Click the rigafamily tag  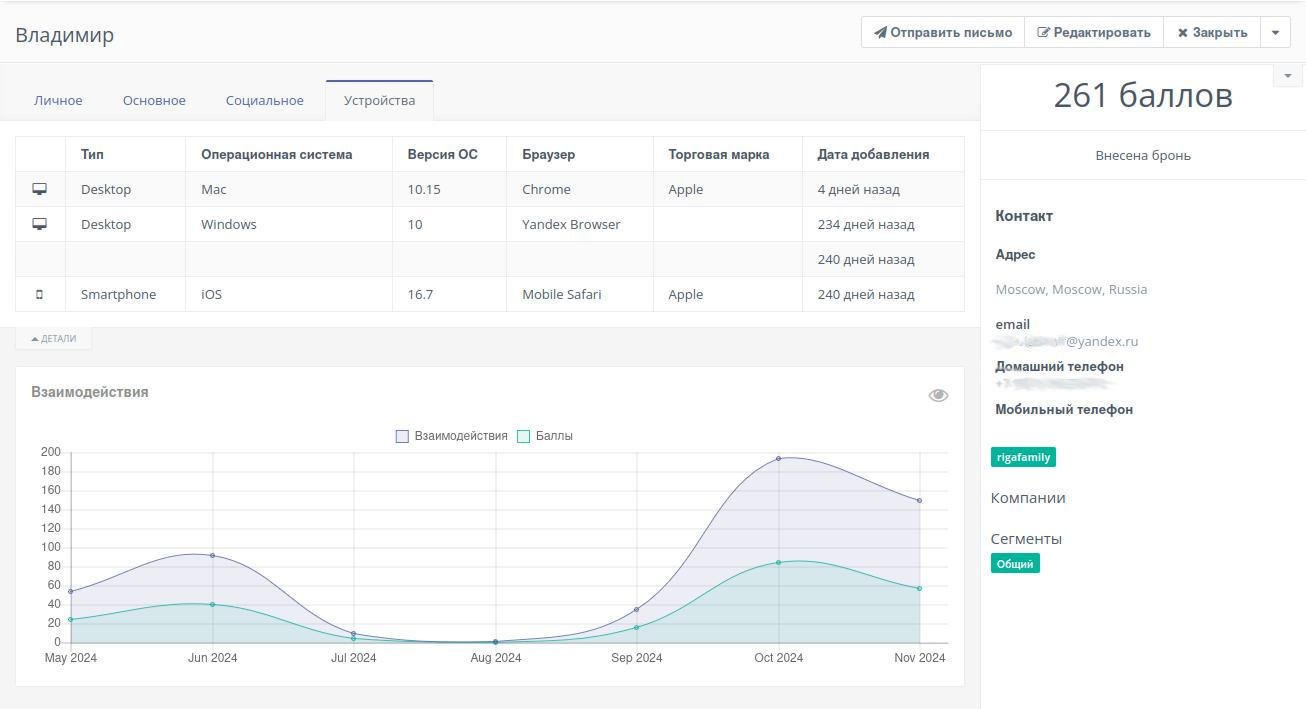(x=1023, y=457)
